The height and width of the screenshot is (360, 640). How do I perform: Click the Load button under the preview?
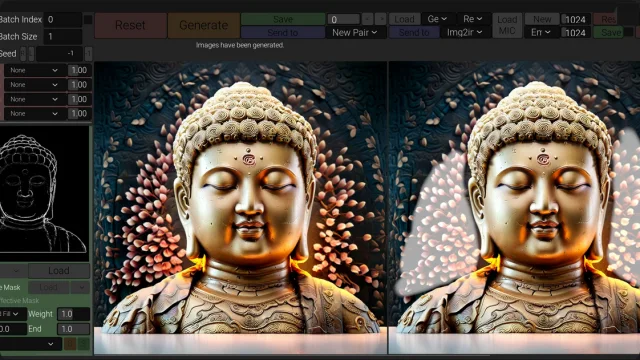click(59, 271)
